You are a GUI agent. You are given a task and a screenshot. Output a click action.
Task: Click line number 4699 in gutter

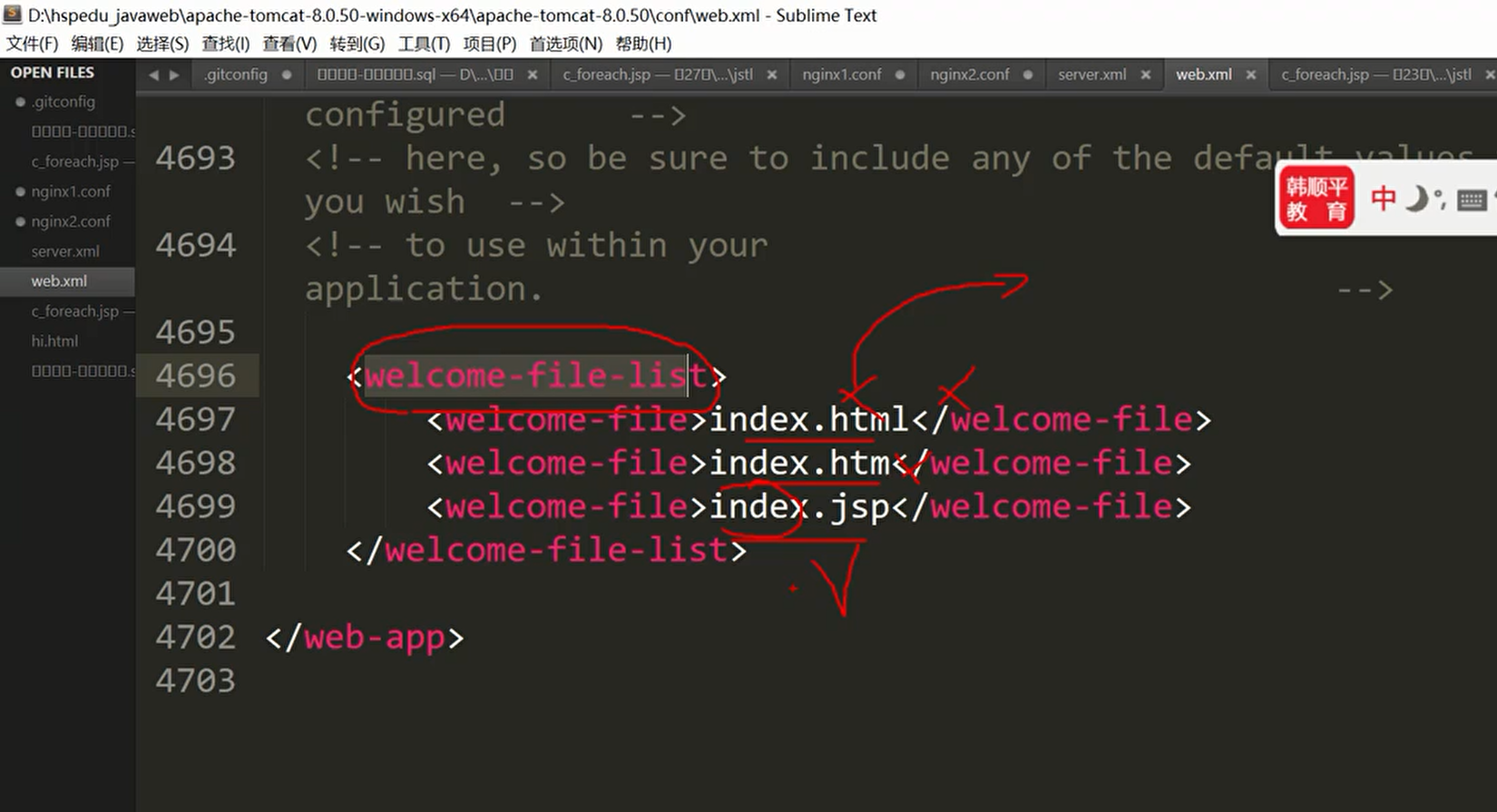click(x=195, y=506)
